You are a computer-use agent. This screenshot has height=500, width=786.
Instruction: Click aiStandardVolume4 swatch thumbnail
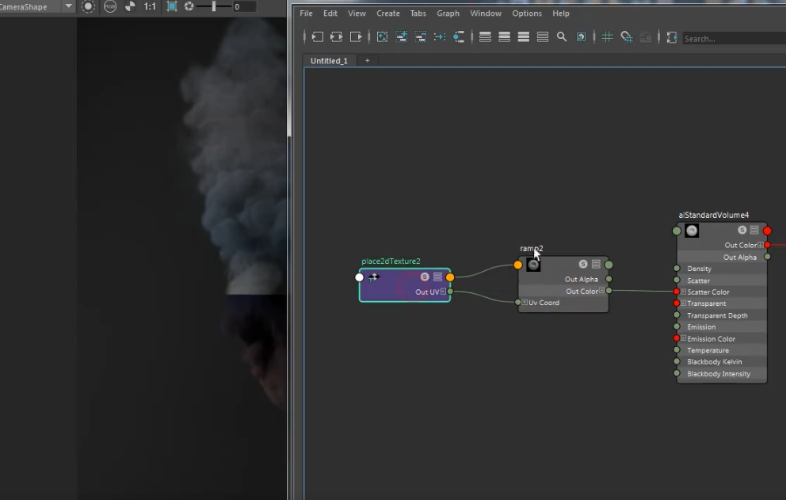[x=692, y=231]
